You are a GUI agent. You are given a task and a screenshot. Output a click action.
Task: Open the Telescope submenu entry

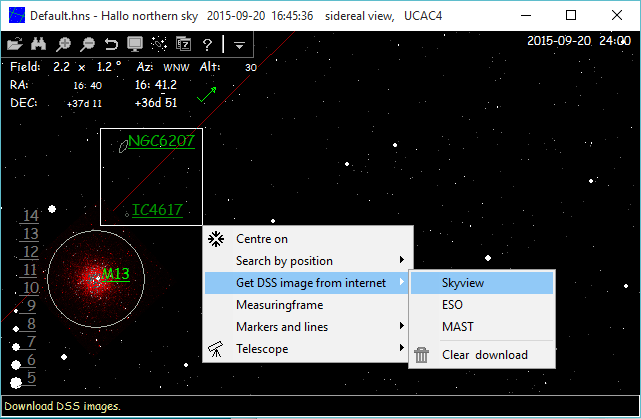pyautogui.click(x=308, y=349)
